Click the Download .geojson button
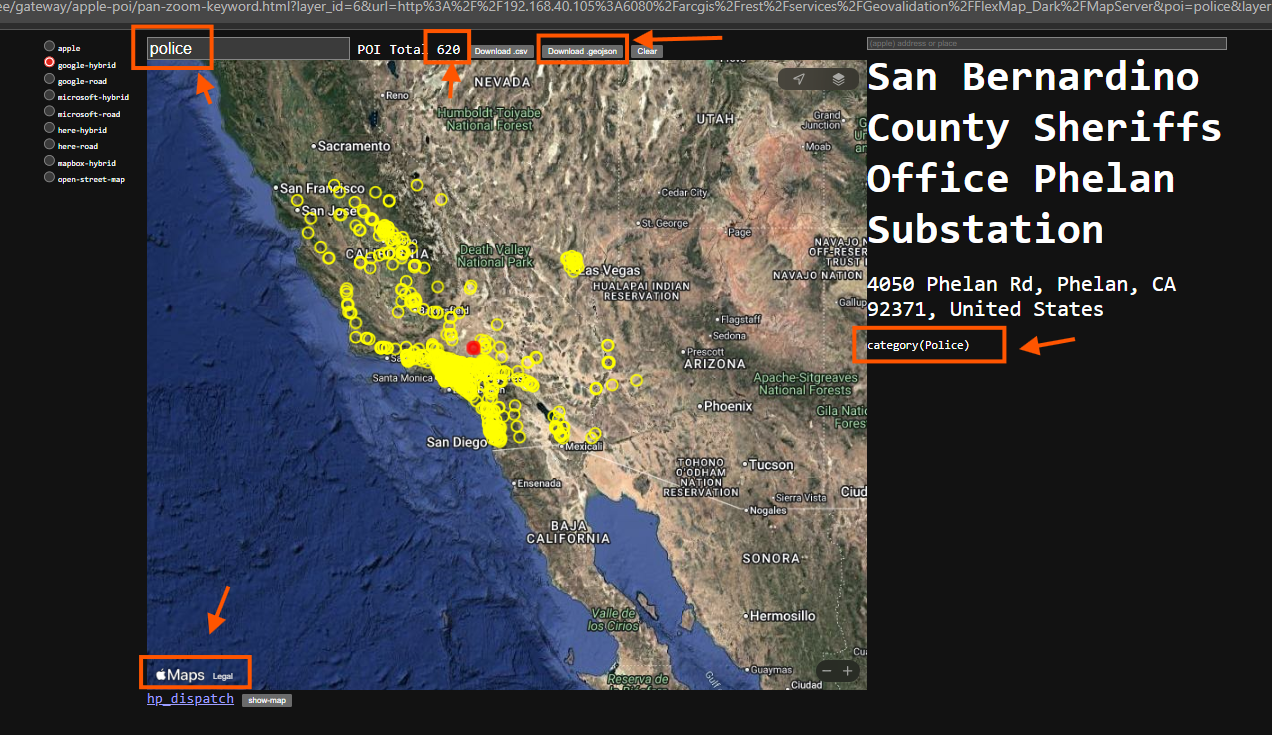Image resolution: width=1272 pixels, height=735 pixels. click(583, 51)
